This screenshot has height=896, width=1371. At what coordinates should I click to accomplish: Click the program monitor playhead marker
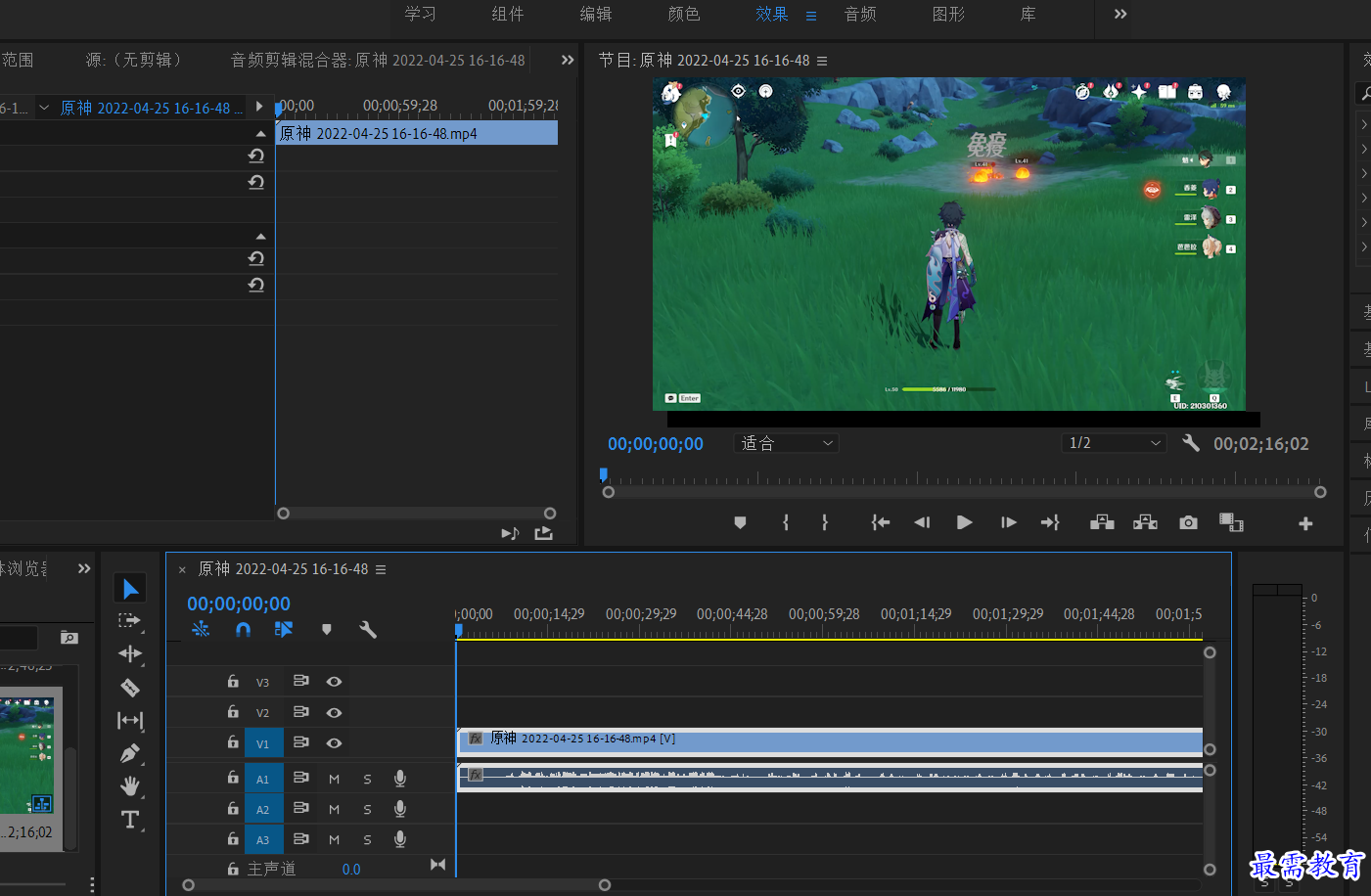[604, 475]
